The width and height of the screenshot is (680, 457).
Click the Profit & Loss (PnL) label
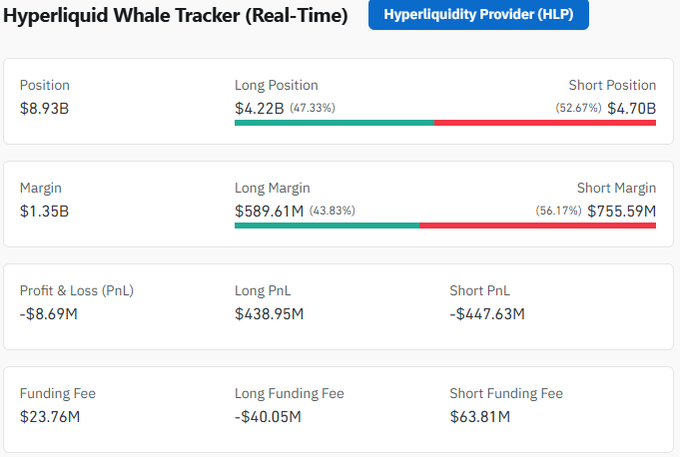pos(77,291)
